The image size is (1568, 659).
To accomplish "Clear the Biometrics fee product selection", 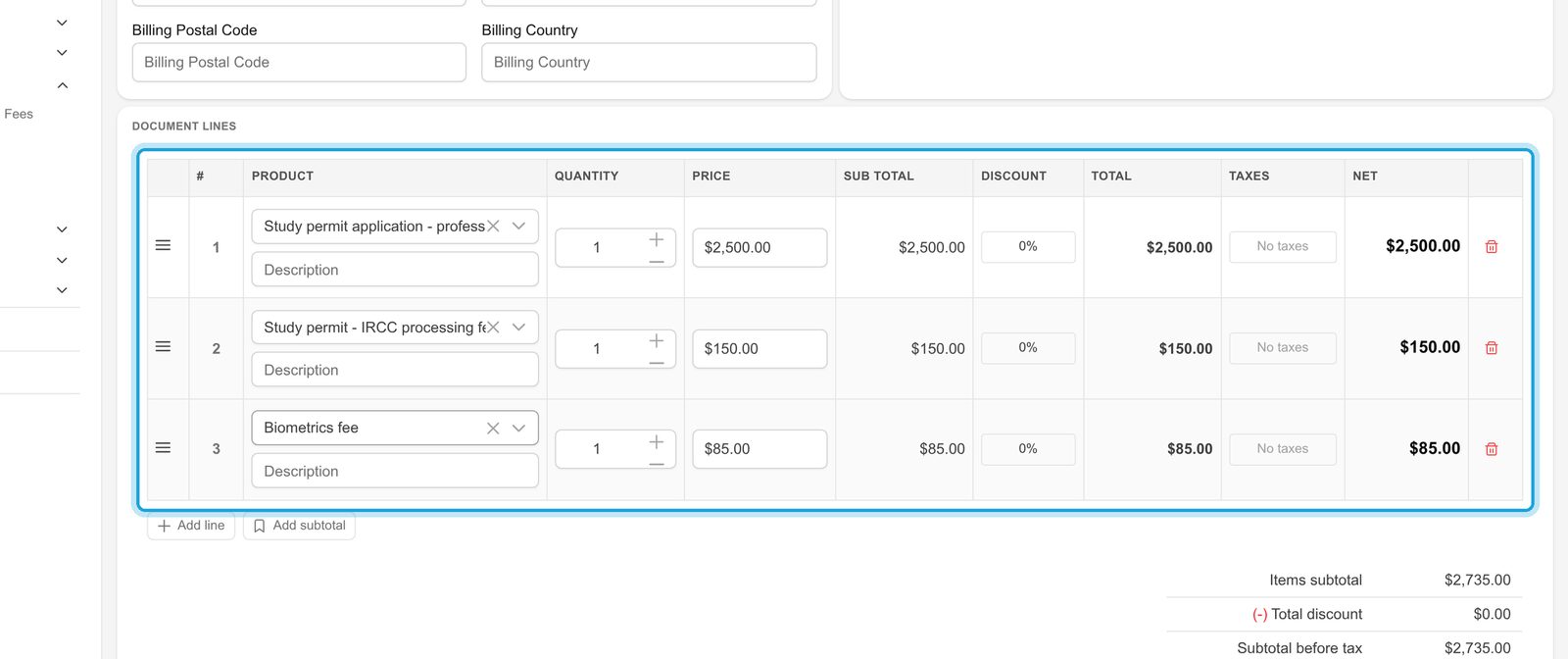I will point(493,428).
